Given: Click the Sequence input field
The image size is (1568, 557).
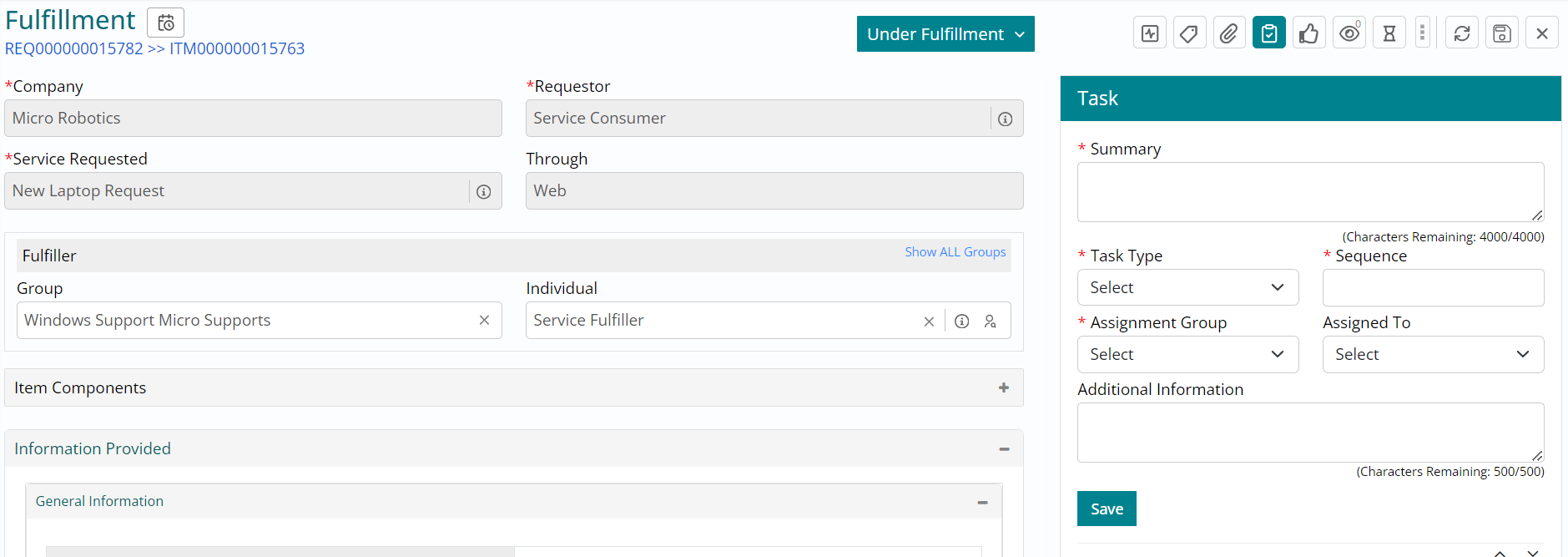Looking at the screenshot, I should tap(1433, 287).
